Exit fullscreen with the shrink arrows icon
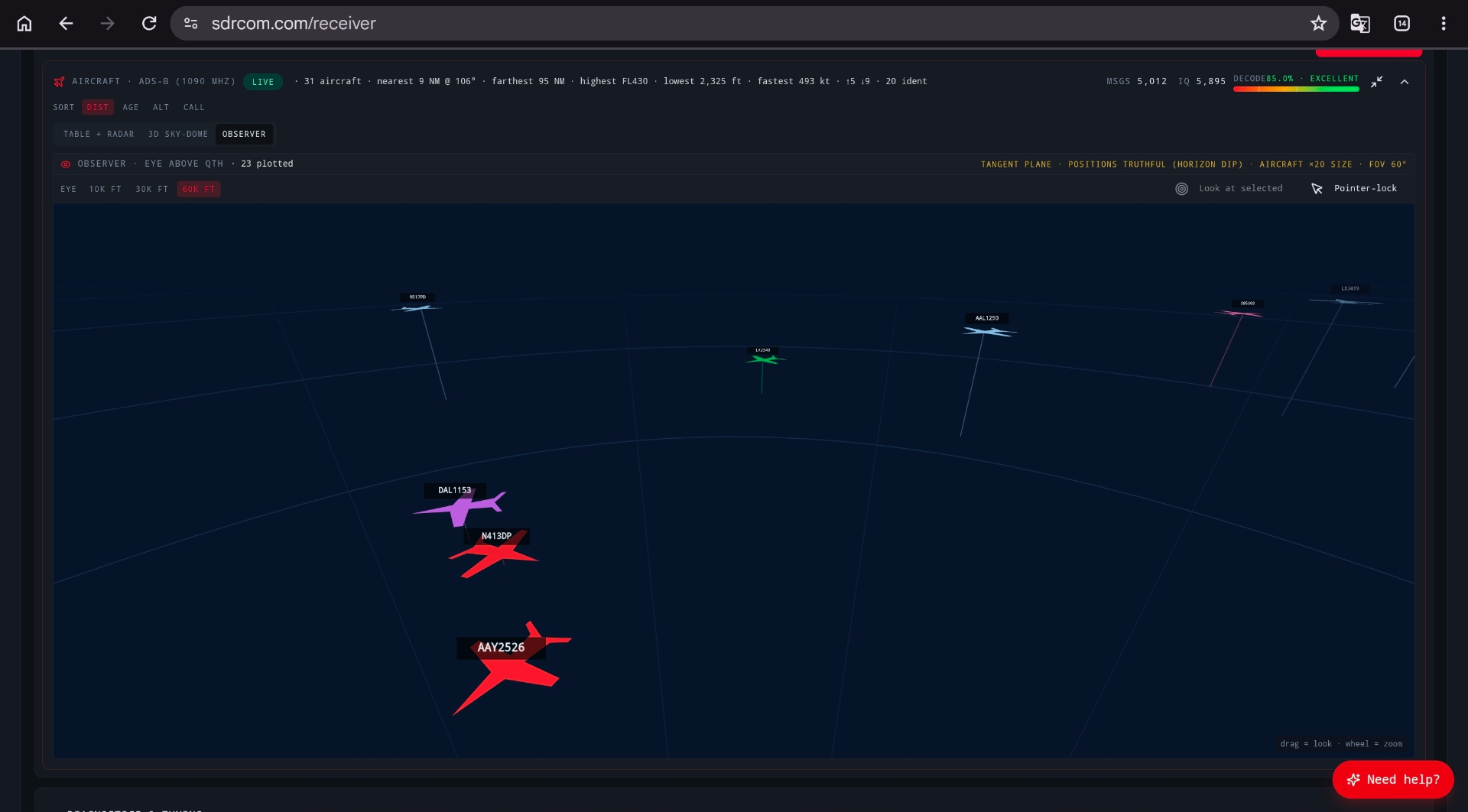This screenshot has width=1468, height=812. click(1376, 82)
